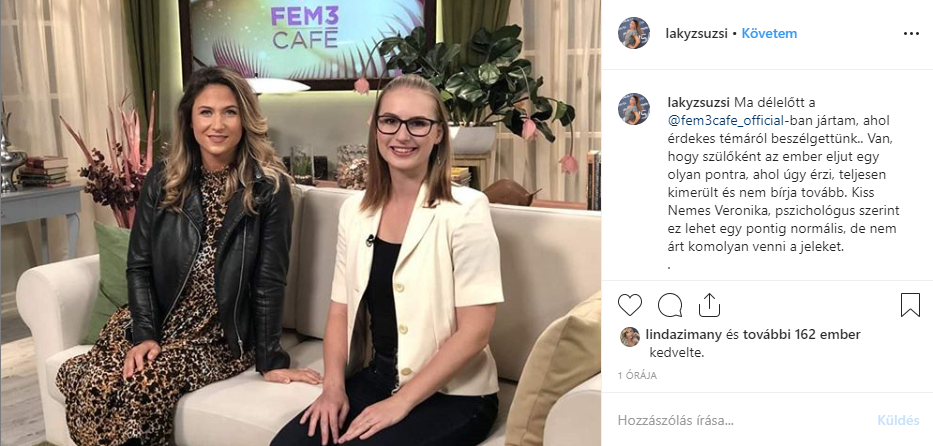Open lindazimany's small avatar in likes
933x446 pixels.
[x=630, y=337]
